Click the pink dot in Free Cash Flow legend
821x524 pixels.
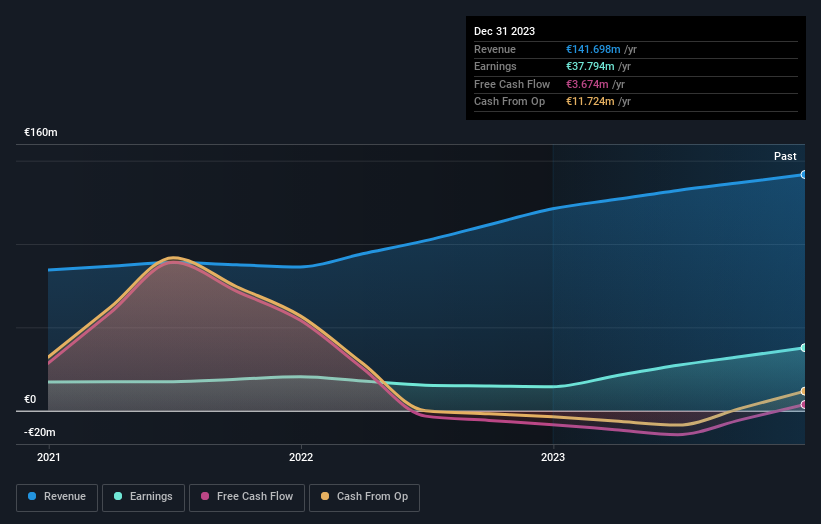pyautogui.click(x=205, y=497)
